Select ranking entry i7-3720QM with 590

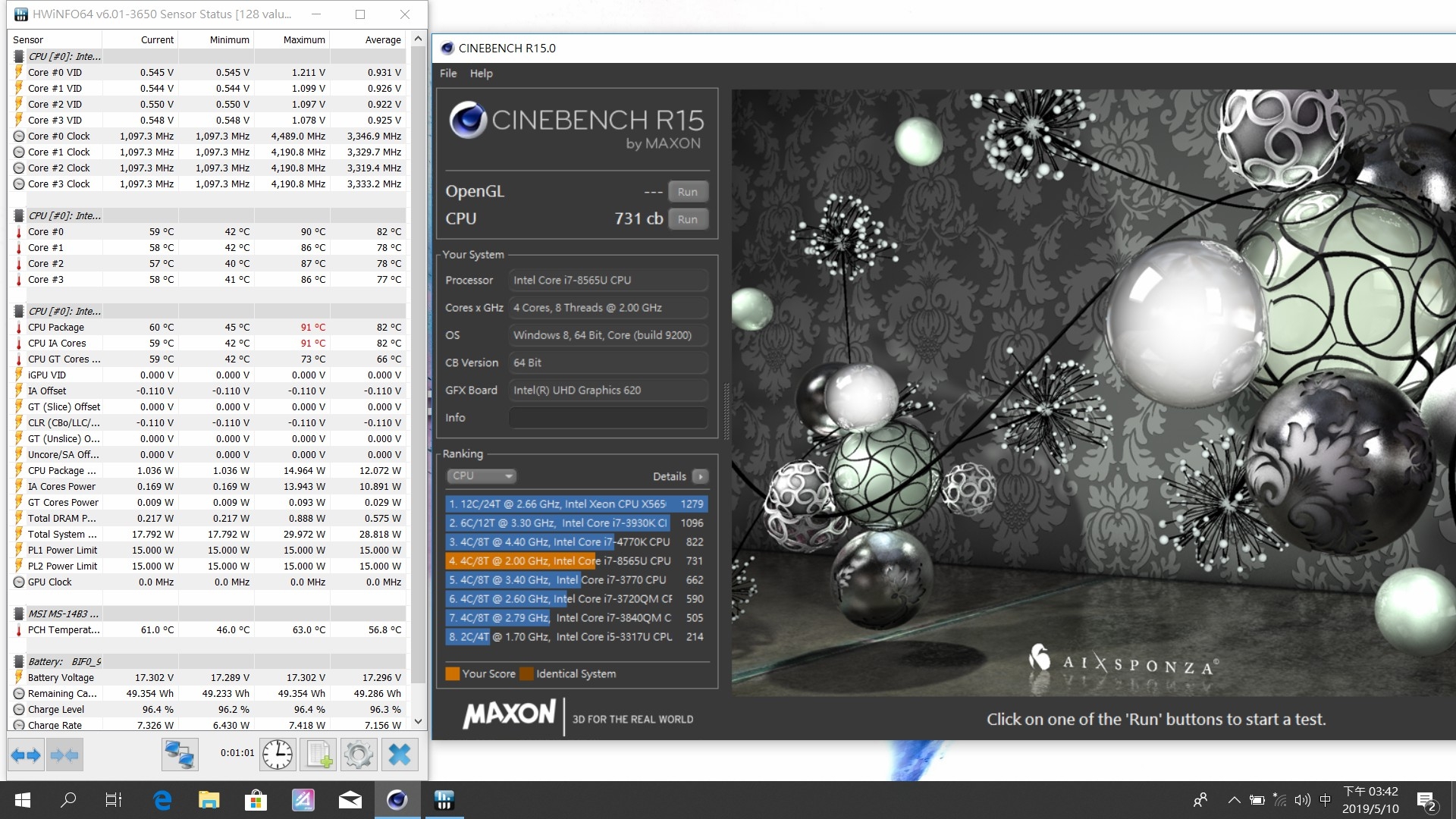(576, 598)
